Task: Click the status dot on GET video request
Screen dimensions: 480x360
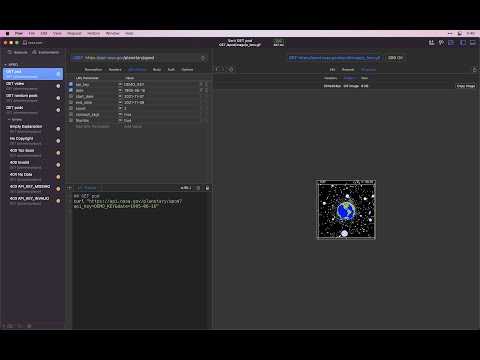Action: [58, 86]
